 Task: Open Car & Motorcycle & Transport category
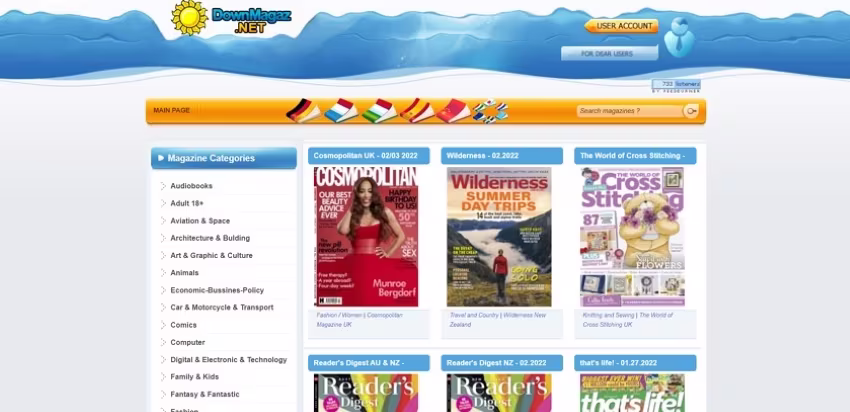tap(222, 307)
